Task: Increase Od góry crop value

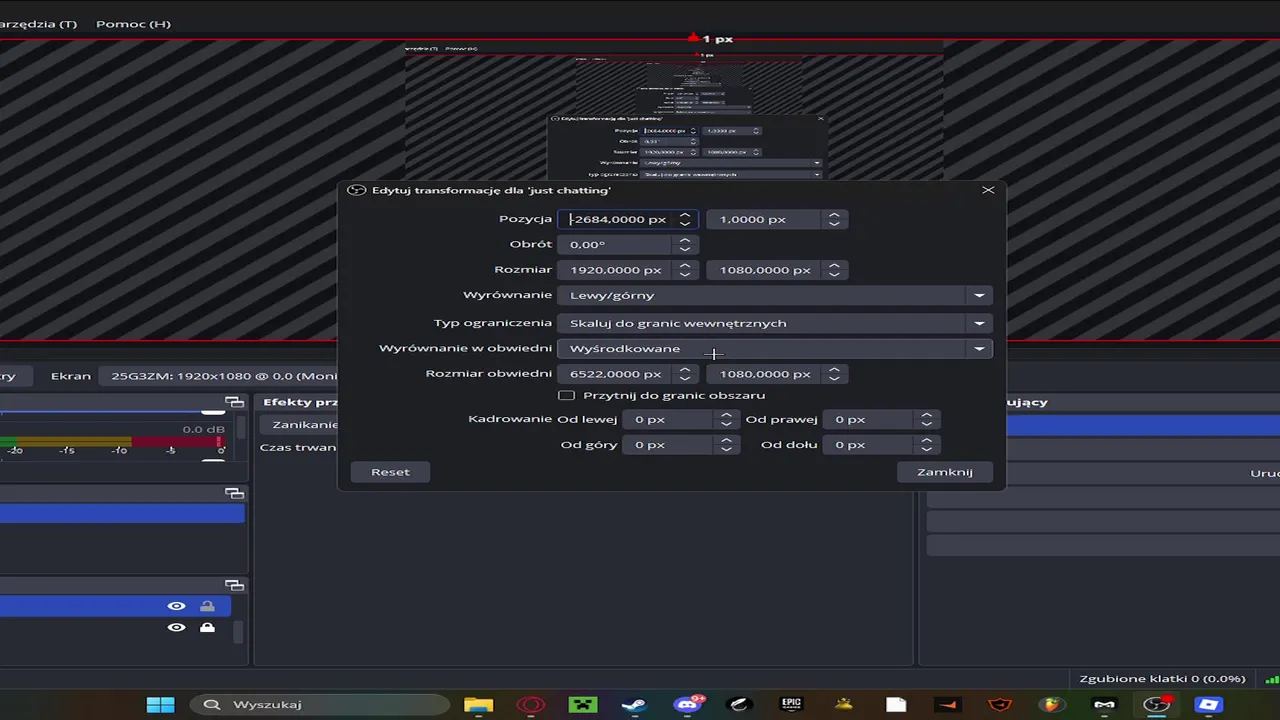Action: tap(727, 440)
